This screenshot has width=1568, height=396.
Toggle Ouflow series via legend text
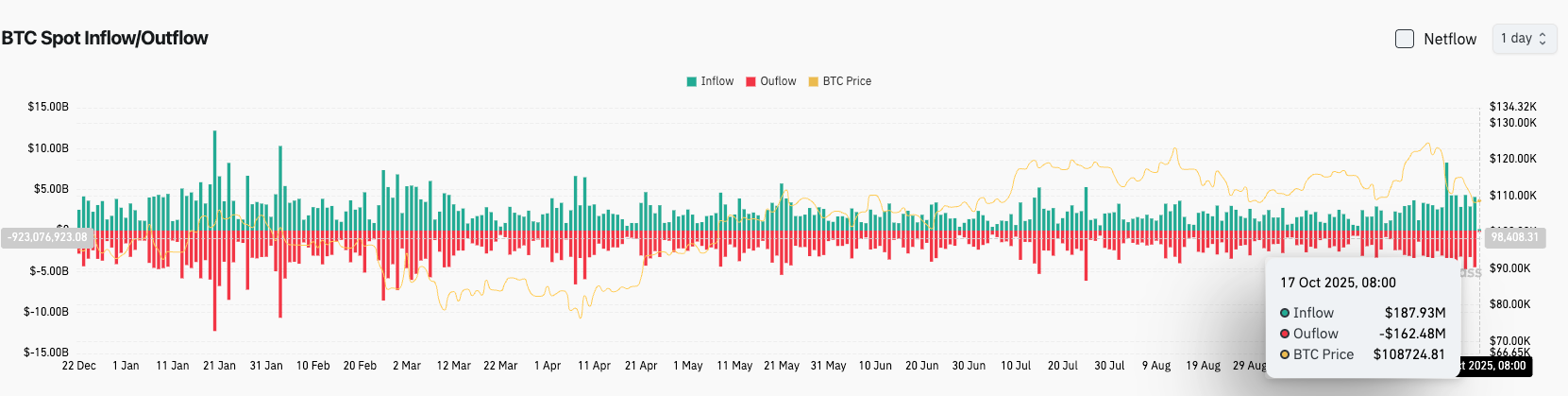pos(778,81)
